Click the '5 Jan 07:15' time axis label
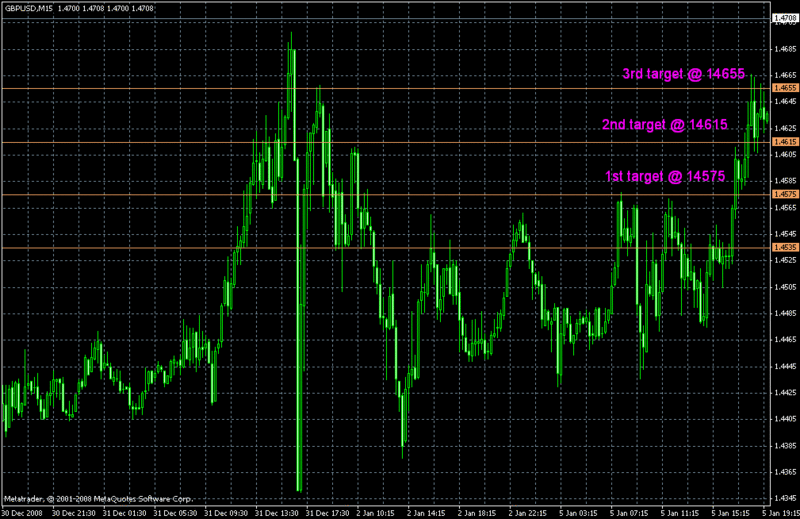The width and height of the screenshot is (800, 519). [630, 513]
